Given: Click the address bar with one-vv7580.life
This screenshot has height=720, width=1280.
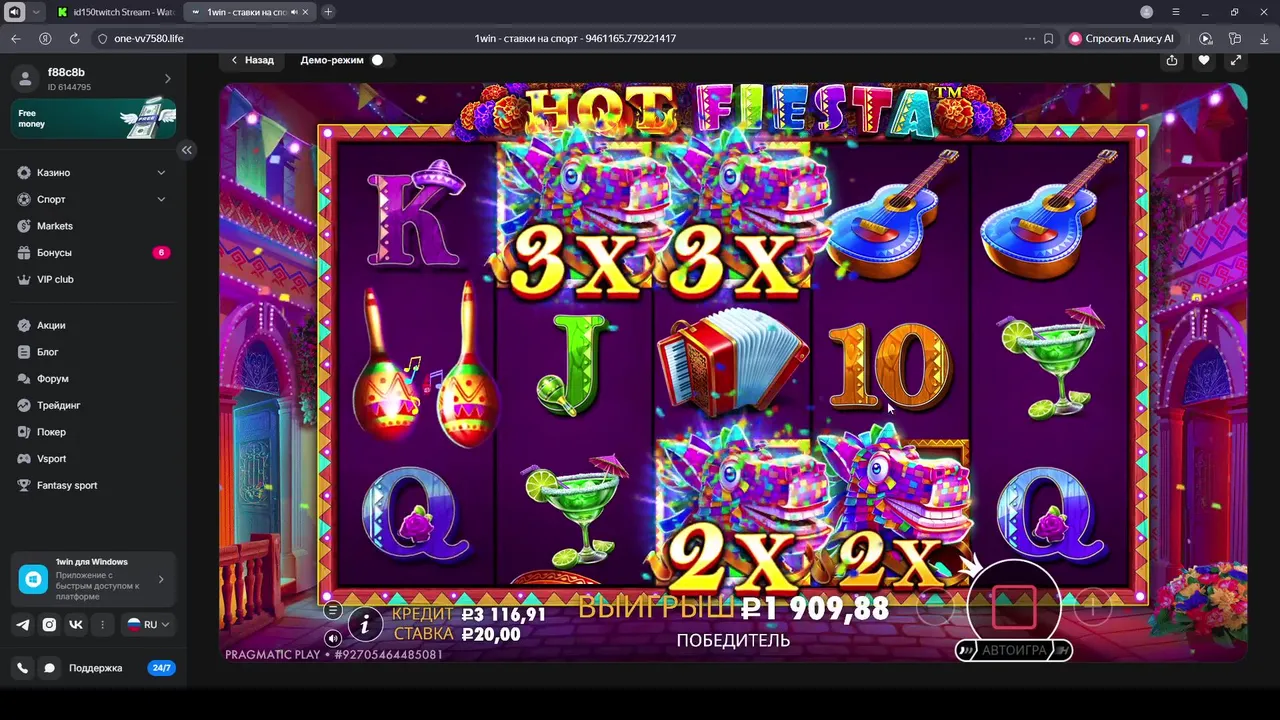Looking at the screenshot, I should point(149,38).
